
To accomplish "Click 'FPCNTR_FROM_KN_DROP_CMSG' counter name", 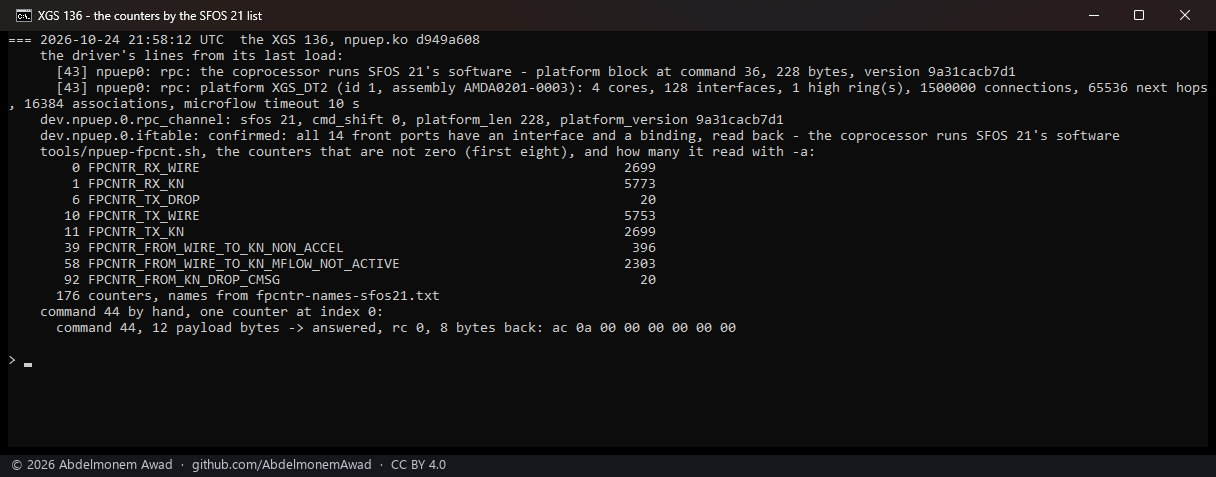I will 184,280.
